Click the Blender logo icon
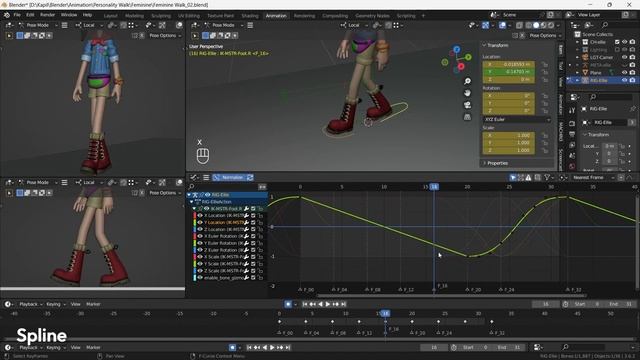This screenshot has height=360, width=640. coord(7,15)
